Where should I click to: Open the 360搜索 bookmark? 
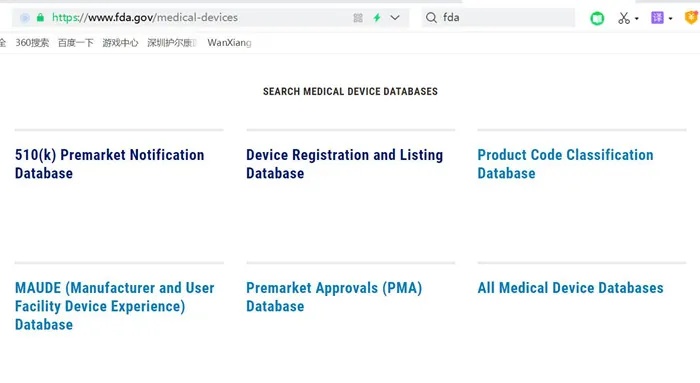pos(32,43)
